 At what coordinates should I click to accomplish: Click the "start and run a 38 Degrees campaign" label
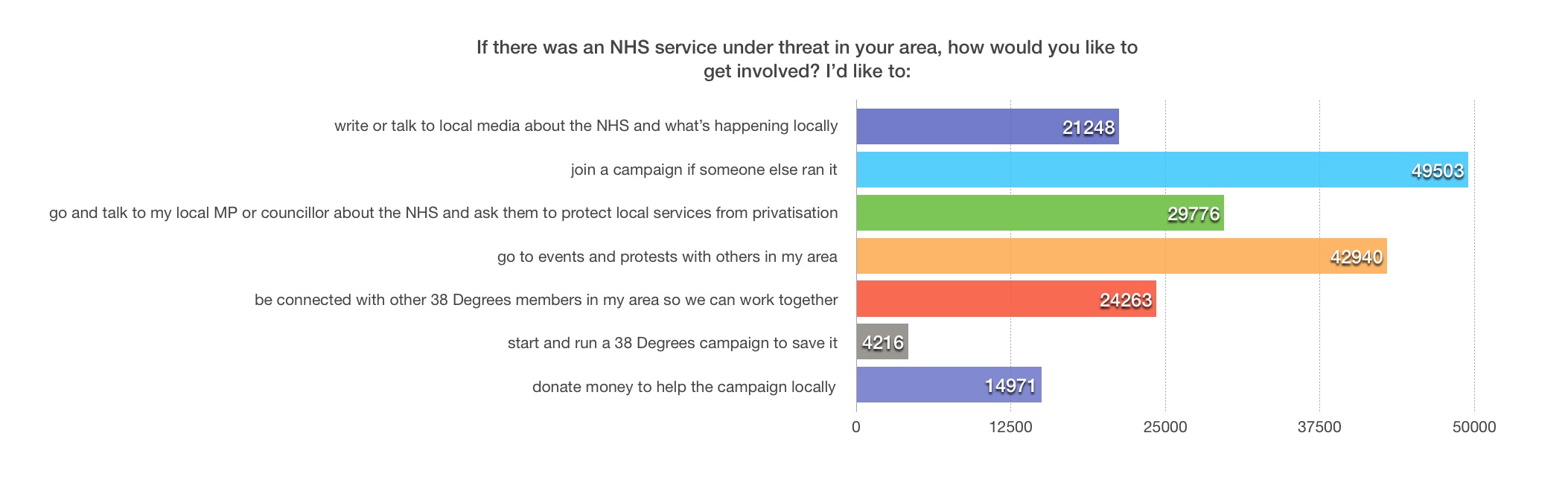tap(672, 343)
